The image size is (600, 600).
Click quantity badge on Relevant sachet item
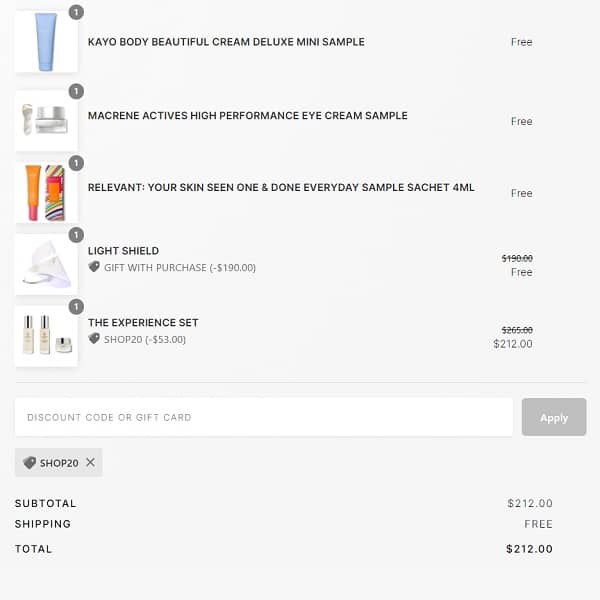pos(77,163)
